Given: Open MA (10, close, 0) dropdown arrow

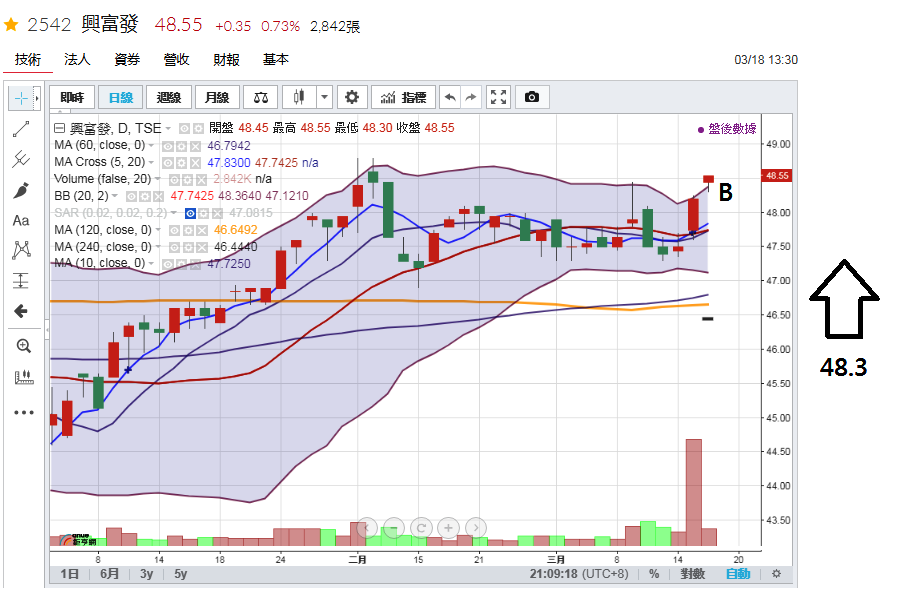Looking at the screenshot, I should [152, 264].
